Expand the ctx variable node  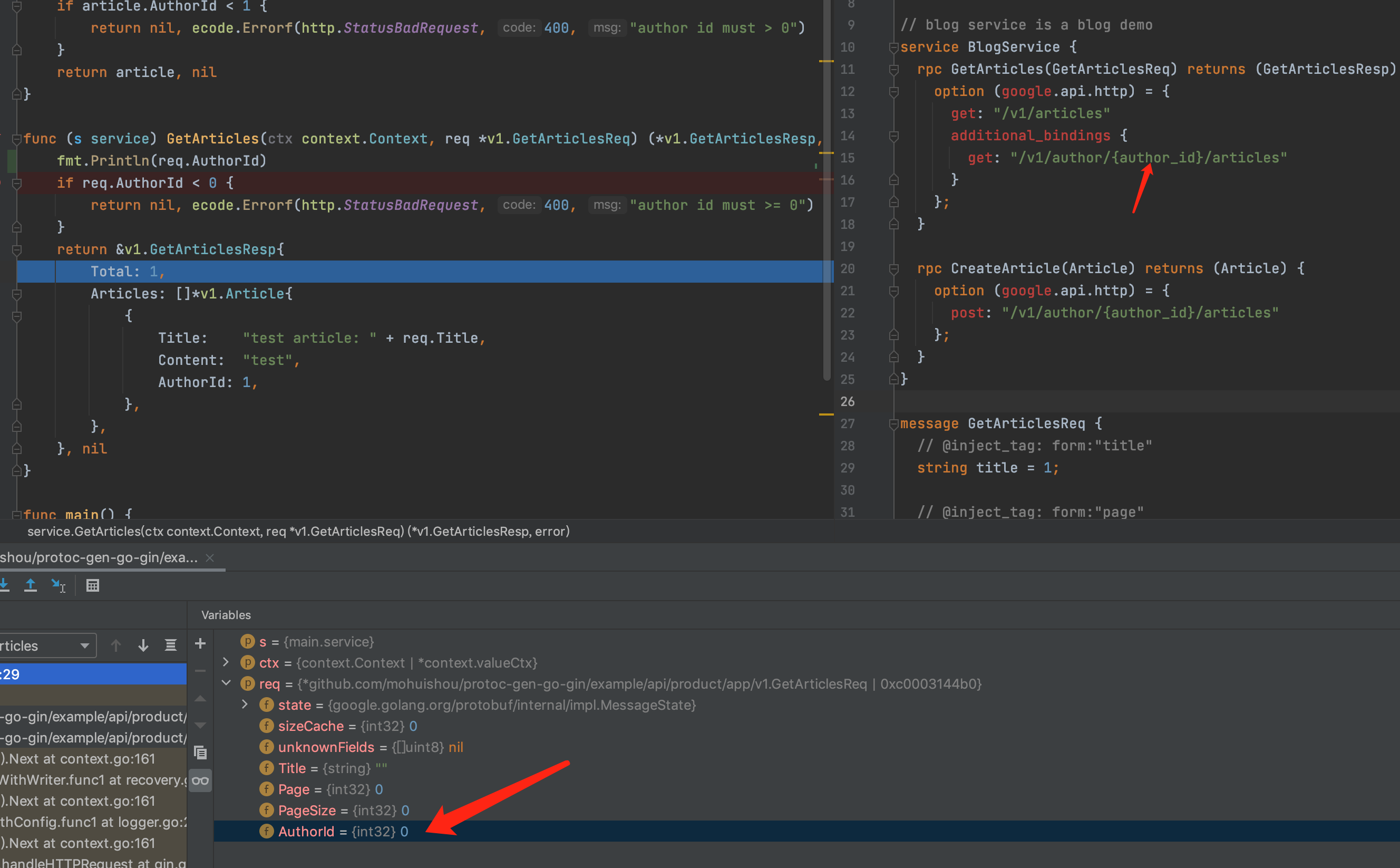(226, 662)
